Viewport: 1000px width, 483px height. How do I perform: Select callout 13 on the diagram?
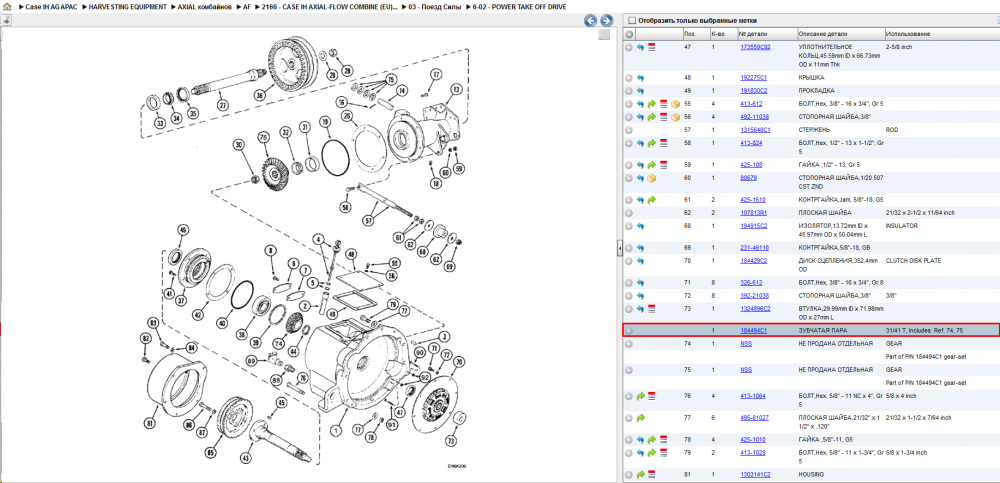pos(455,91)
